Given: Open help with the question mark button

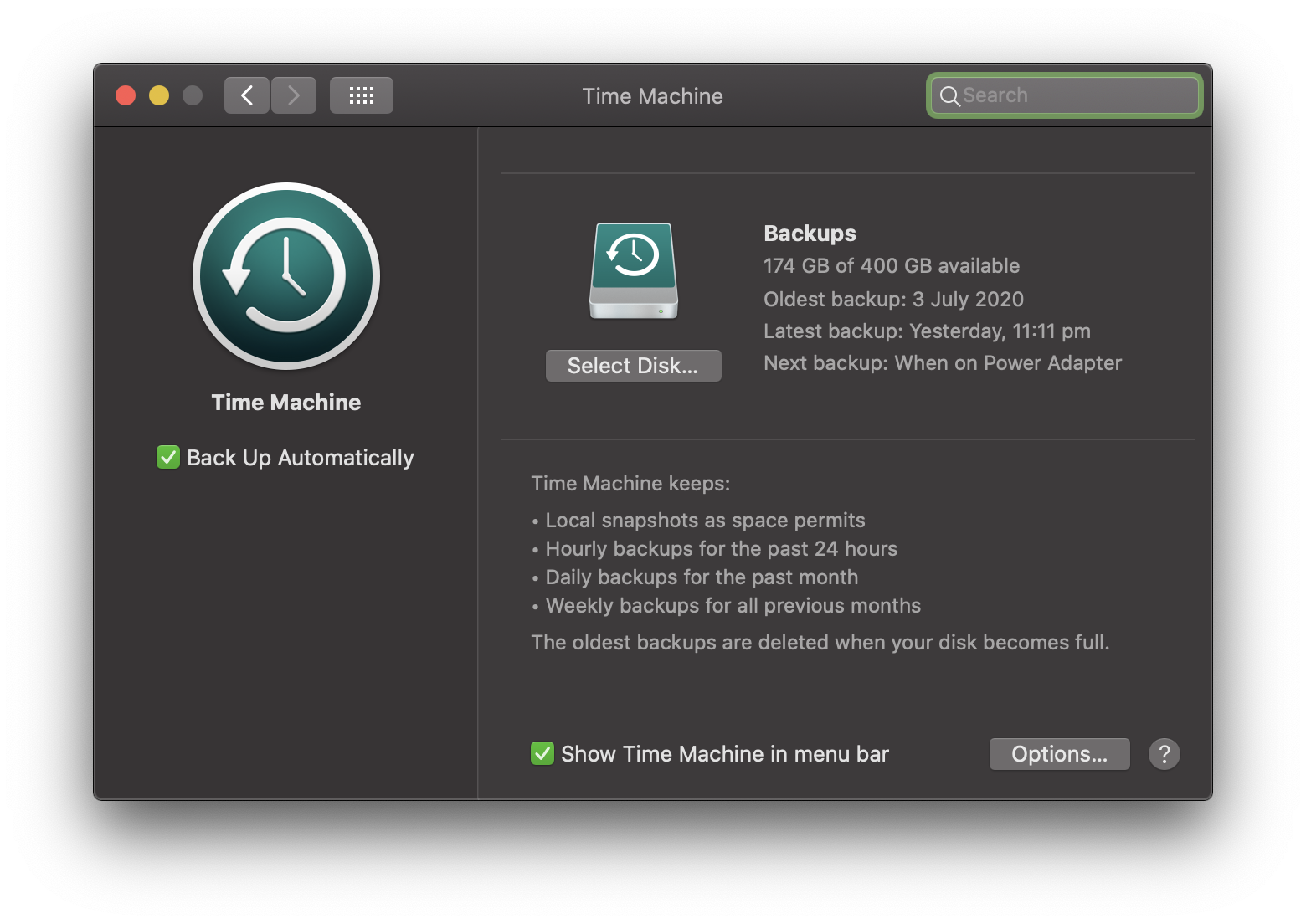Looking at the screenshot, I should coord(1165,754).
